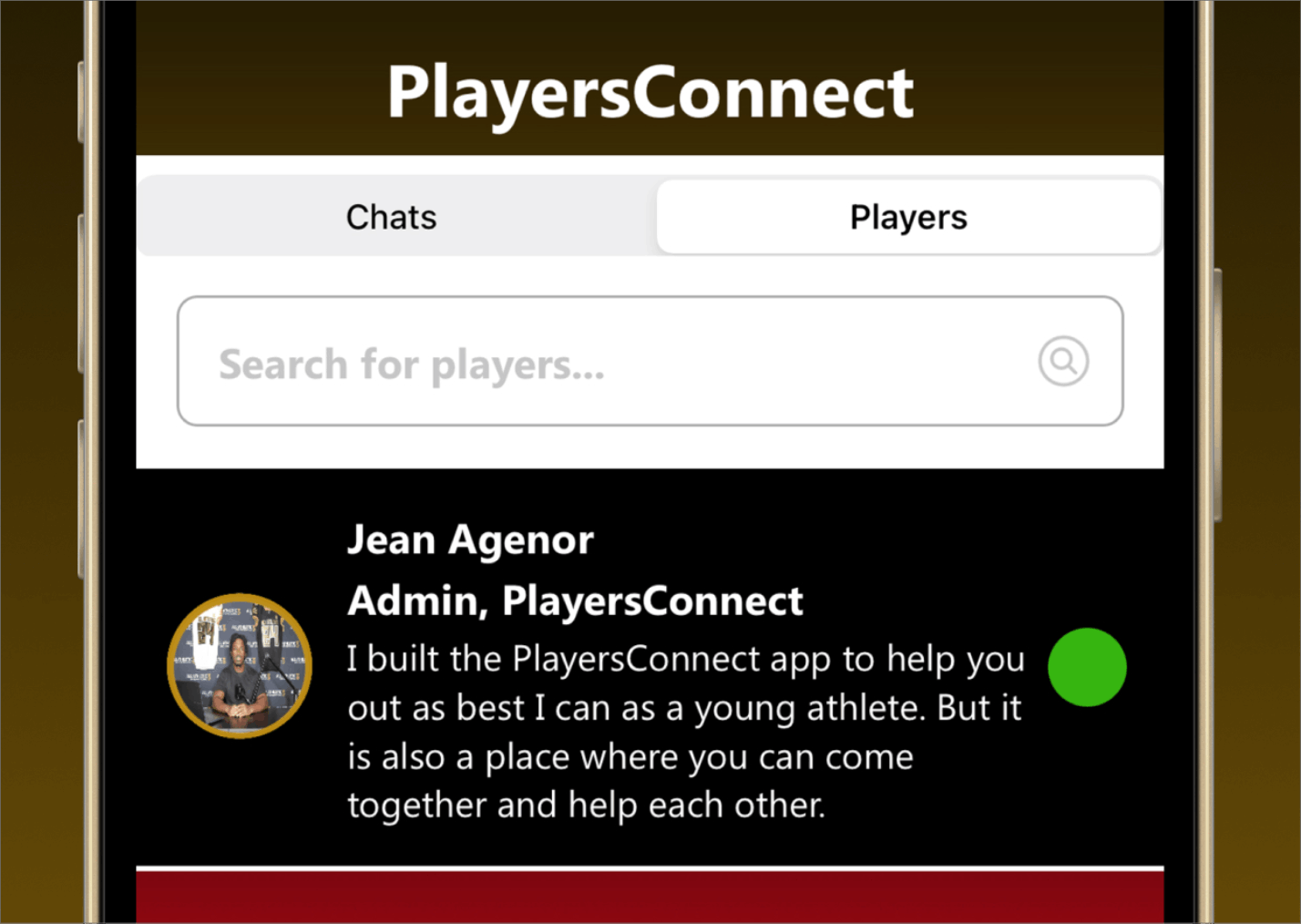Tap the black header bar of the app

coord(650,90)
